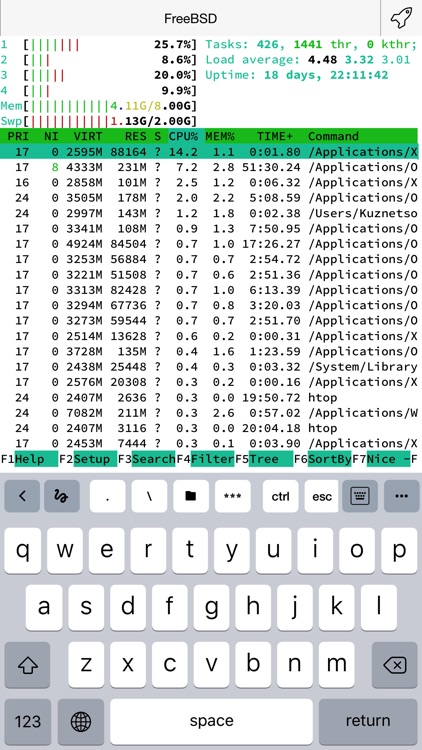Tap the rocket icon in the title bar

coord(401,18)
